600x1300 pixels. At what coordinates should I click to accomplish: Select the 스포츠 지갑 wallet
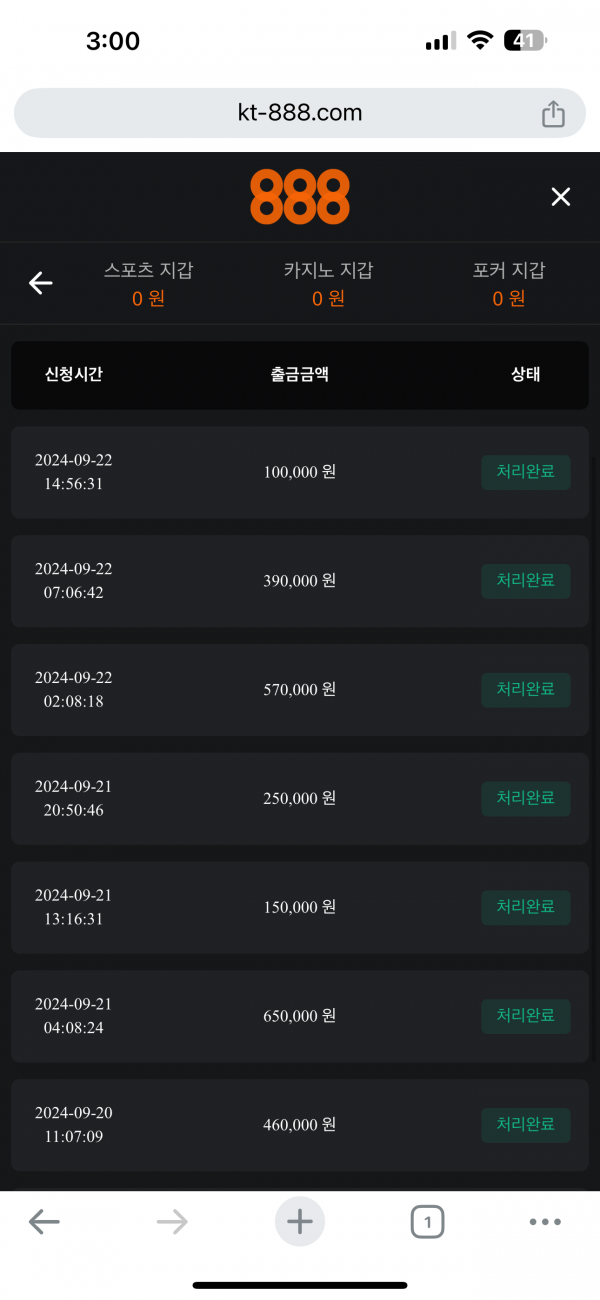tap(149, 284)
